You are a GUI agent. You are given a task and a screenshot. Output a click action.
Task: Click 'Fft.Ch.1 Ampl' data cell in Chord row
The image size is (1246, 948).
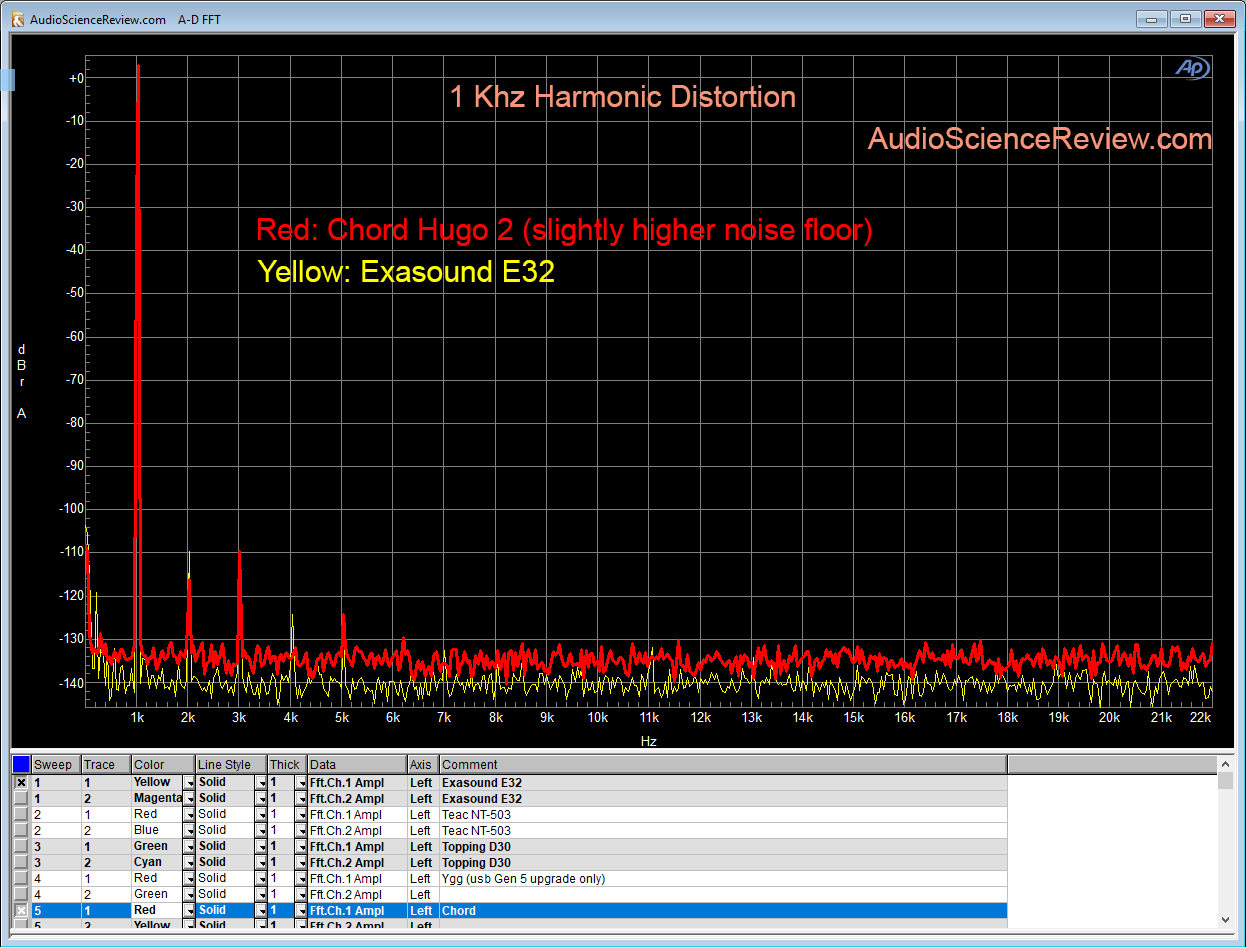[358, 910]
